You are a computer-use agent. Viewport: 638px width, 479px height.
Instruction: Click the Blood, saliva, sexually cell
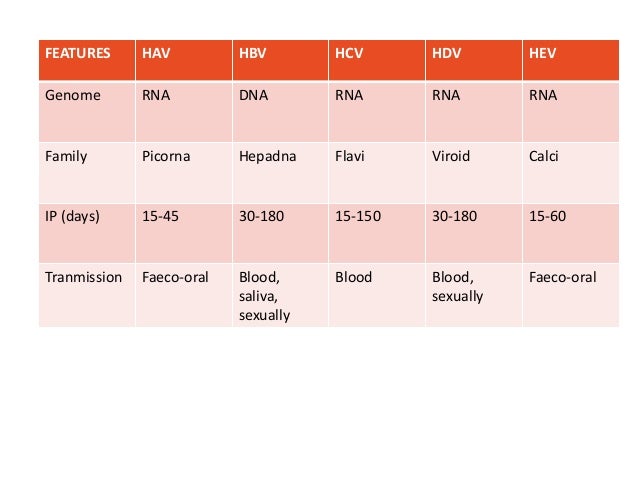tap(280, 295)
